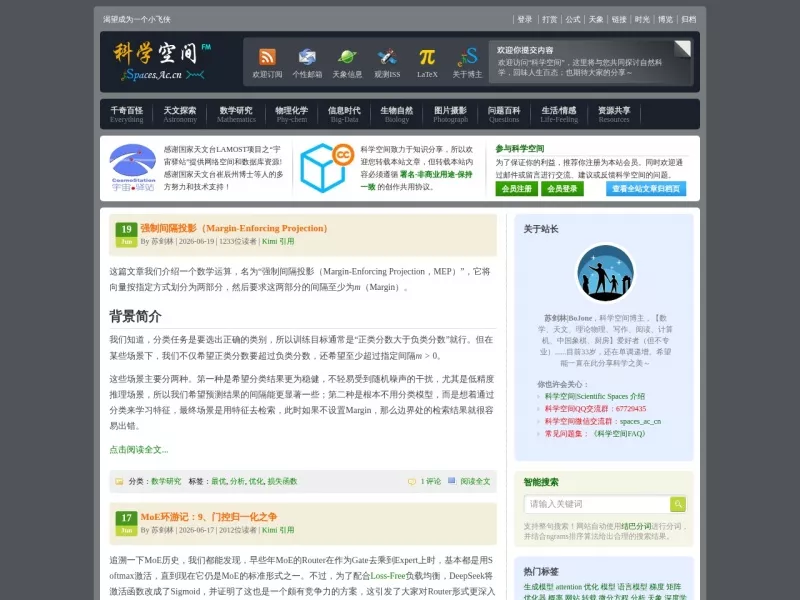
Task: Open 科学空间微信交流群 link
Action: 603,421
